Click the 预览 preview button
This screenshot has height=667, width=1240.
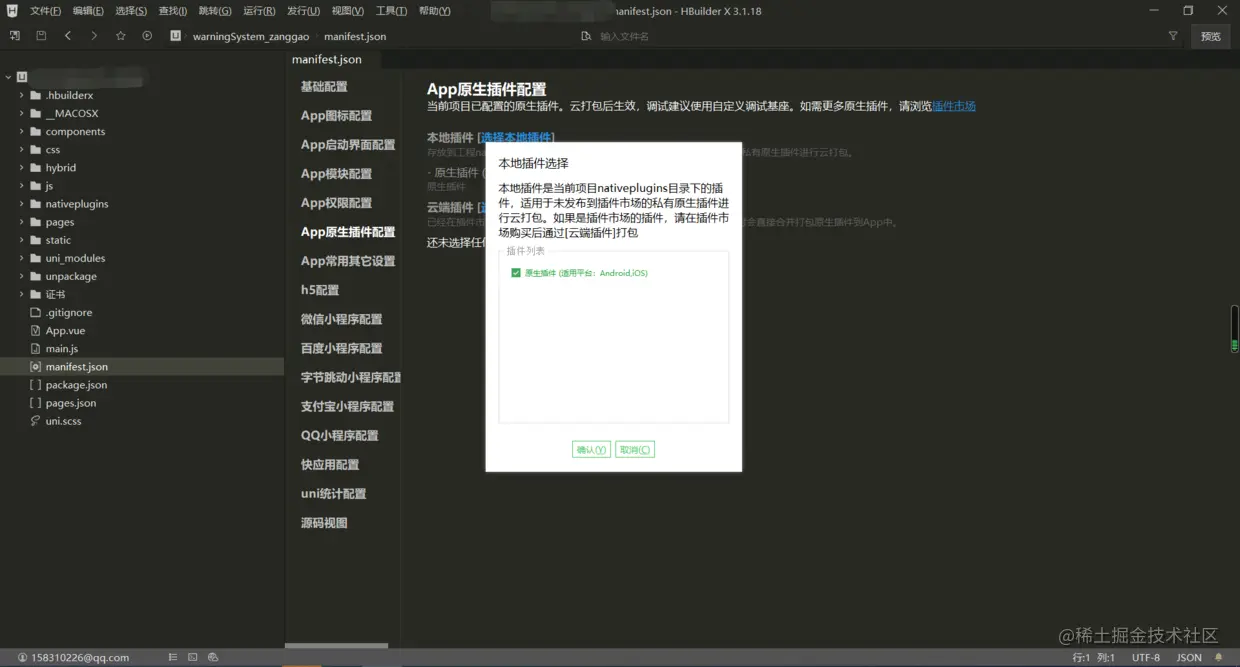1210,36
